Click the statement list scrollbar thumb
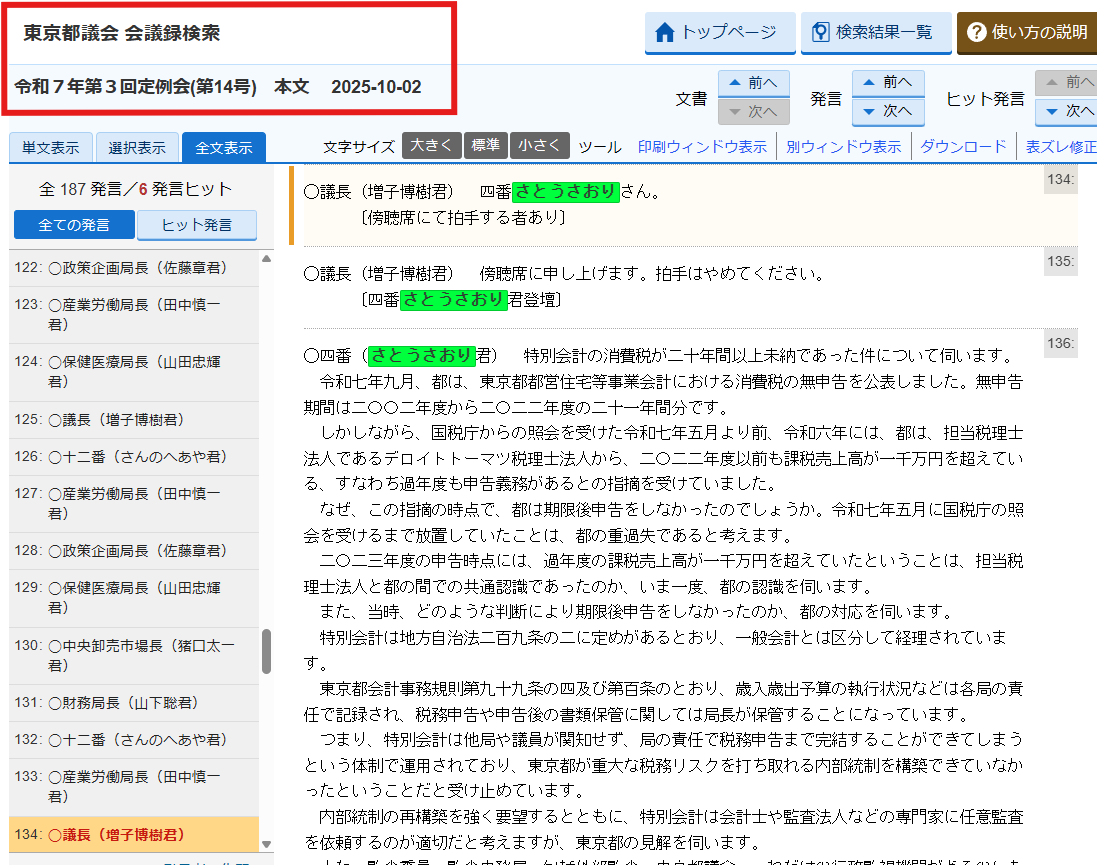Screen dimensions: 1097x865 coord(266,652)
